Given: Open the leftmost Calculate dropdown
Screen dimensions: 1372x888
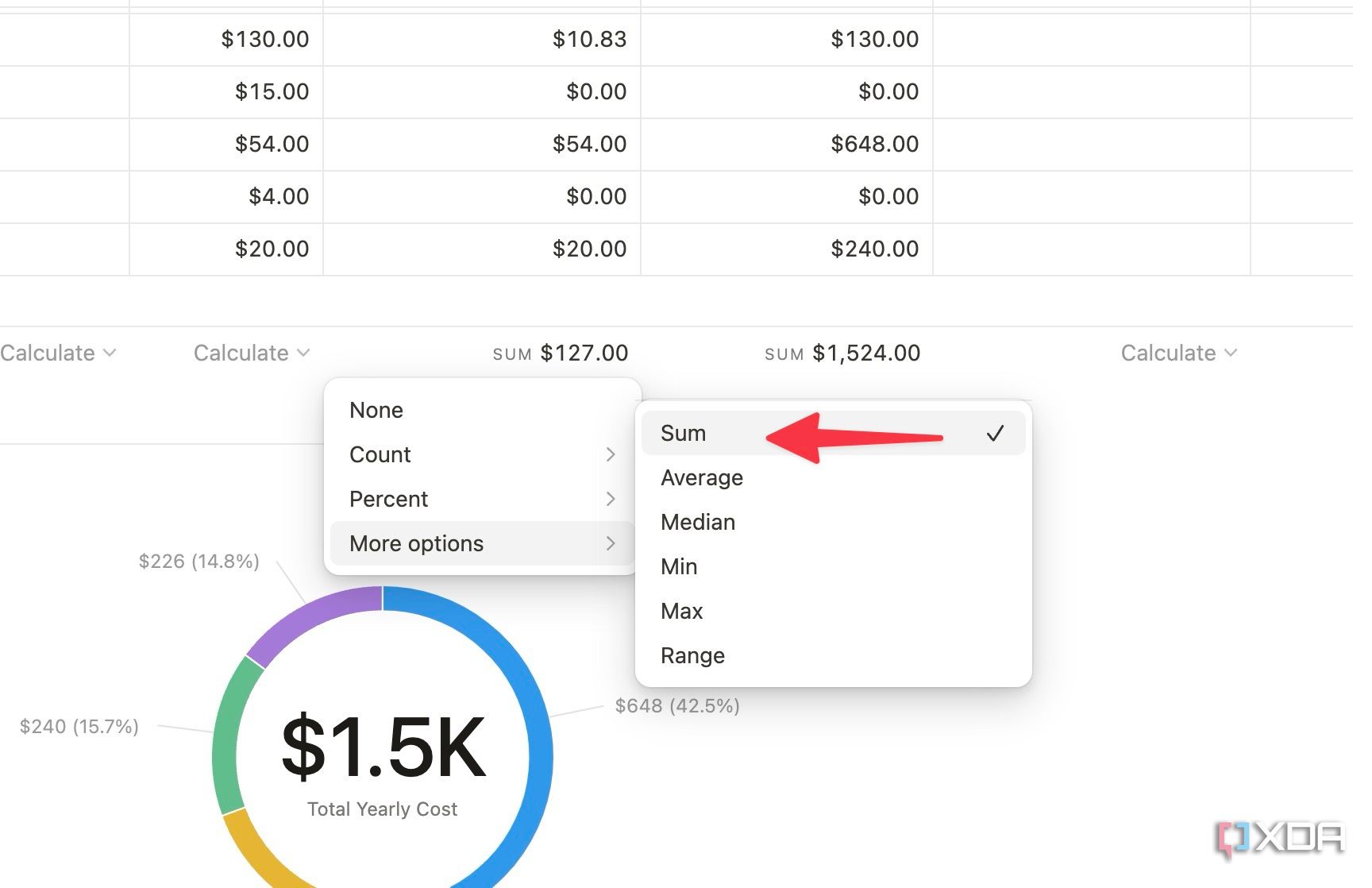Looking at the screenshot, I should point(57,353).
